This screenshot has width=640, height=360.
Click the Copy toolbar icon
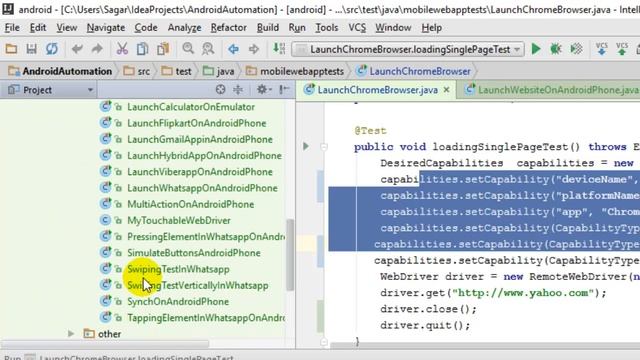(142, 49)
